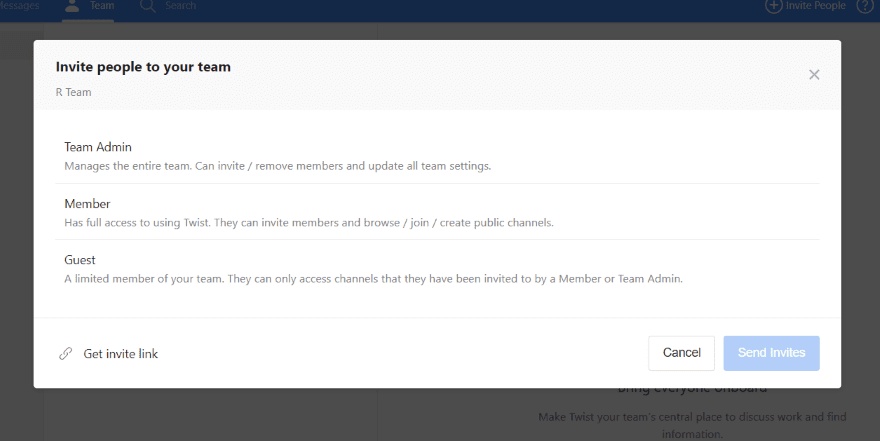Click the Invite People plus icon
The height and width of the screenshot is (441, 880).
[773, 6]
